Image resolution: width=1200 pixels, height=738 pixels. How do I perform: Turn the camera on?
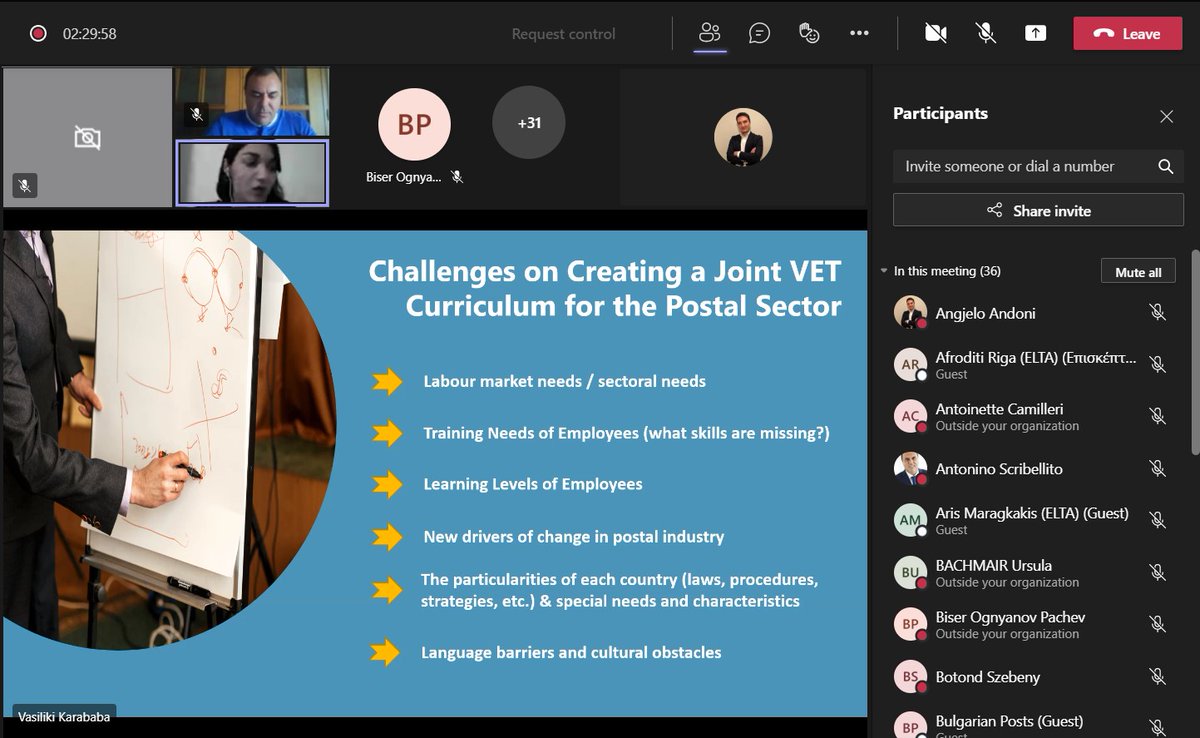(936, 33)
